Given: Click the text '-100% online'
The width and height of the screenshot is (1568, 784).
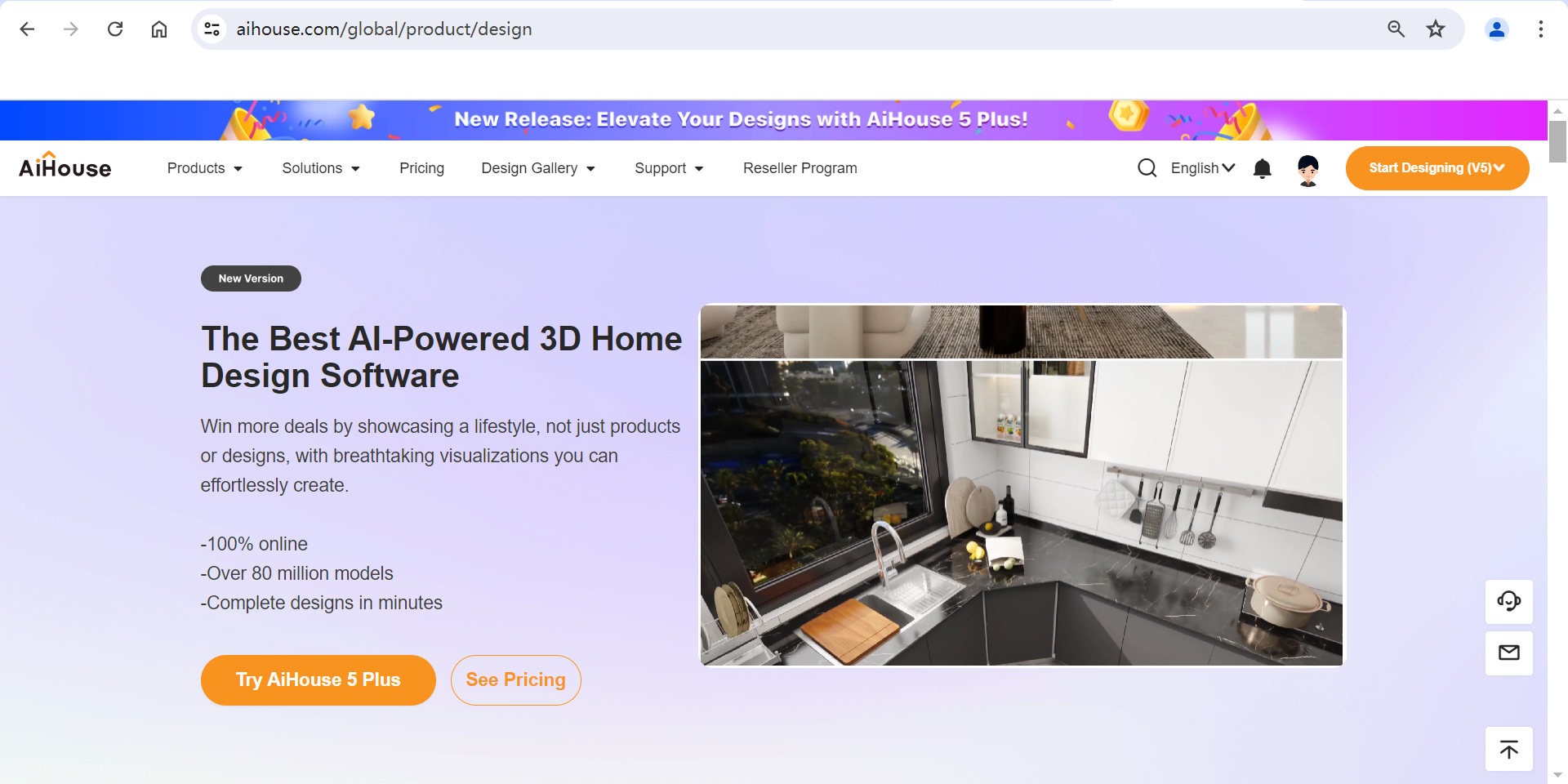Looking at the screenshot, I should [x=254, y=544].
